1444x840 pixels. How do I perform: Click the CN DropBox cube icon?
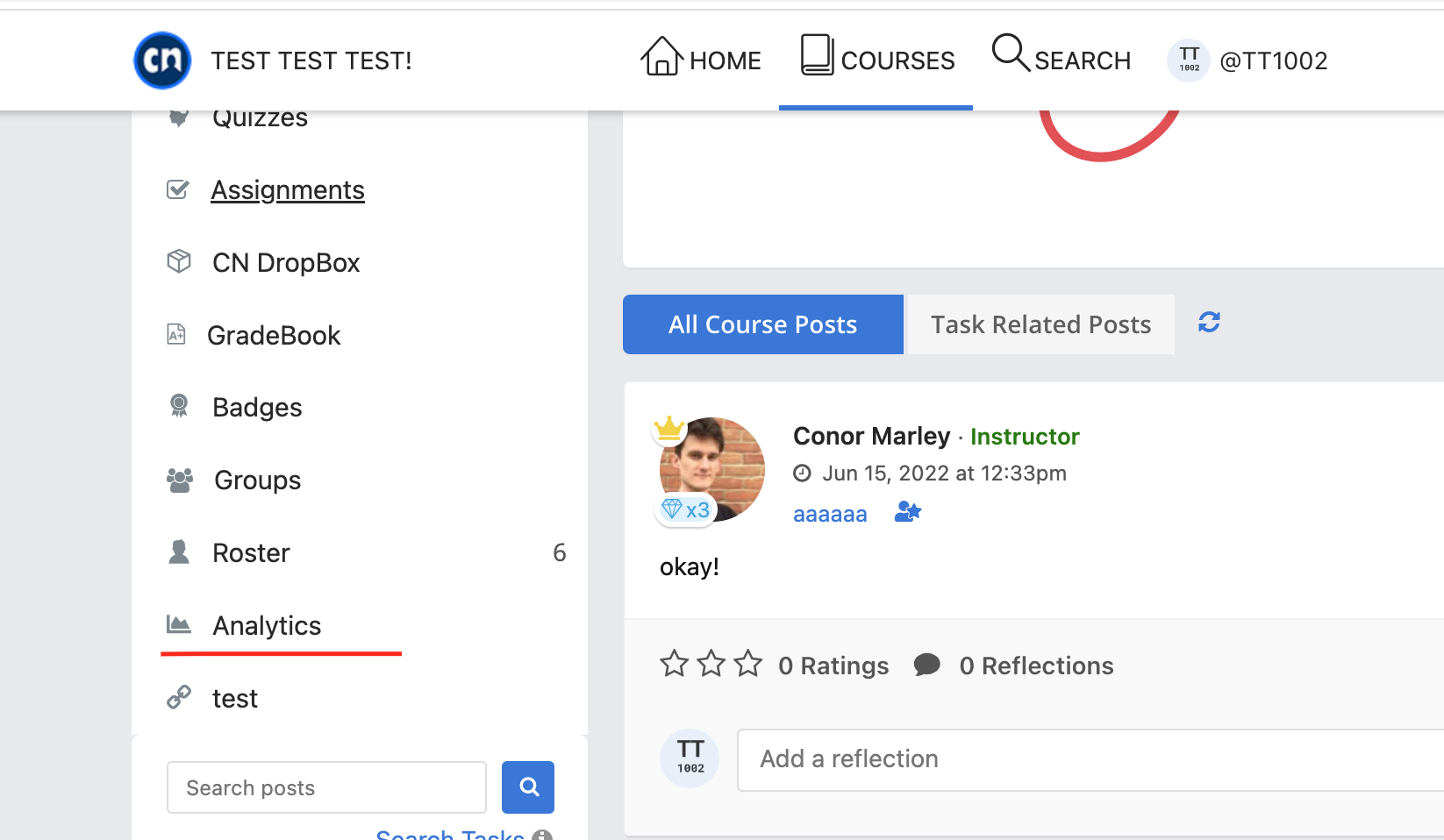click(x=179, y=261)
